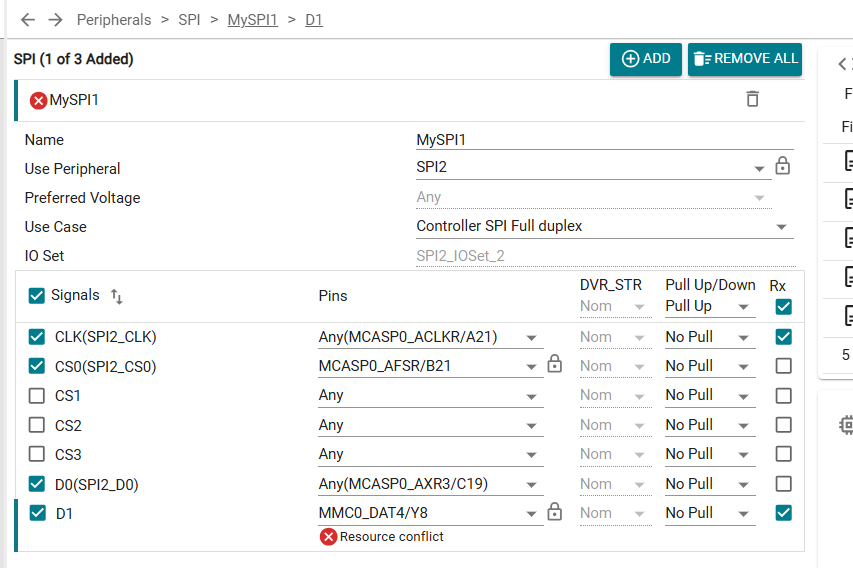Click the REMOVE ALL button
The width and height of the screenshot is (853, 568).
tap(745, 59)
